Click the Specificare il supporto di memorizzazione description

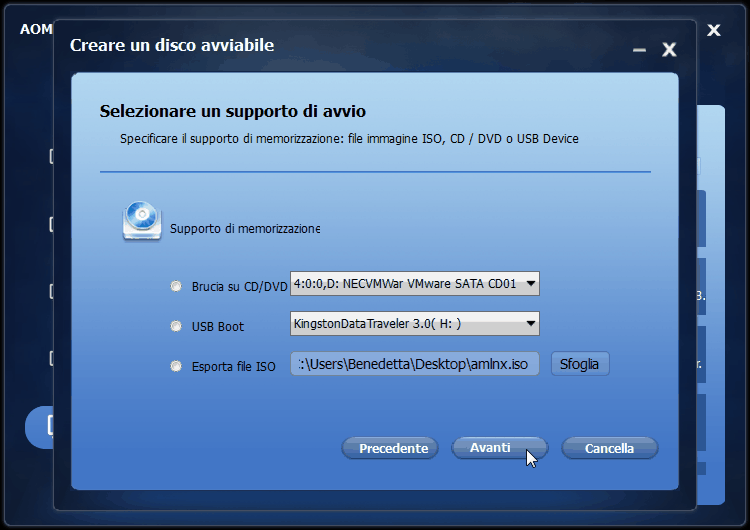coord(349,139)
